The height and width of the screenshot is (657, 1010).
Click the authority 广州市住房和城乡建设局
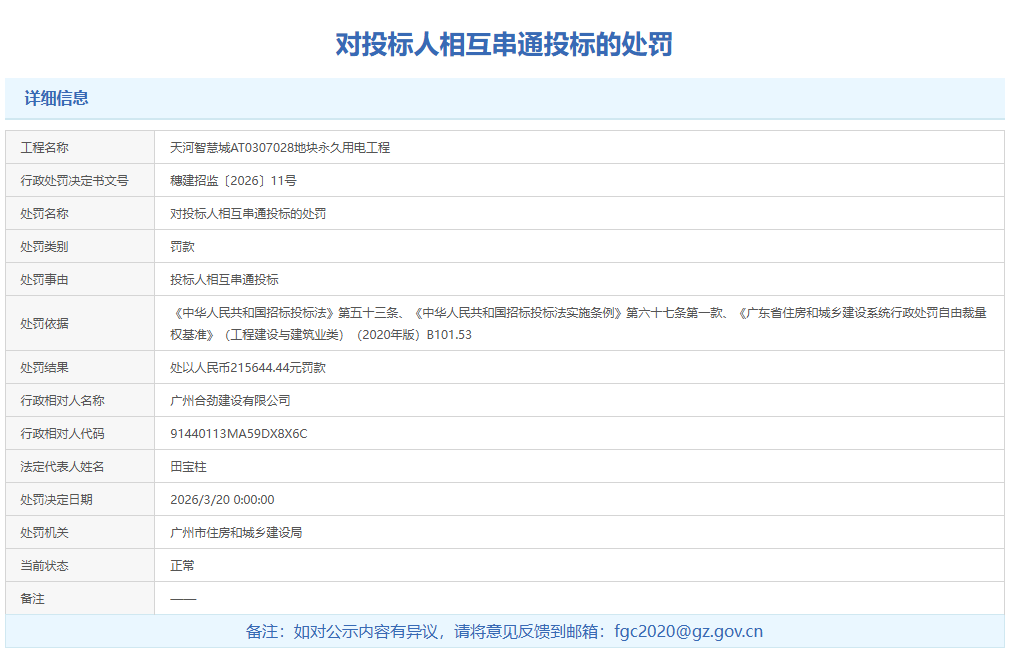point(236,532)
